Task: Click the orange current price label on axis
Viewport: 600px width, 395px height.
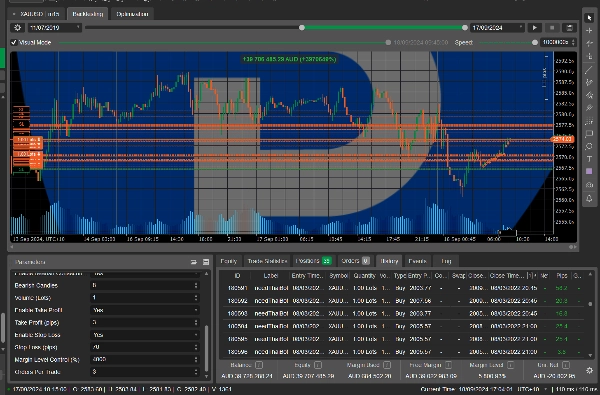Action: point(562,139)
